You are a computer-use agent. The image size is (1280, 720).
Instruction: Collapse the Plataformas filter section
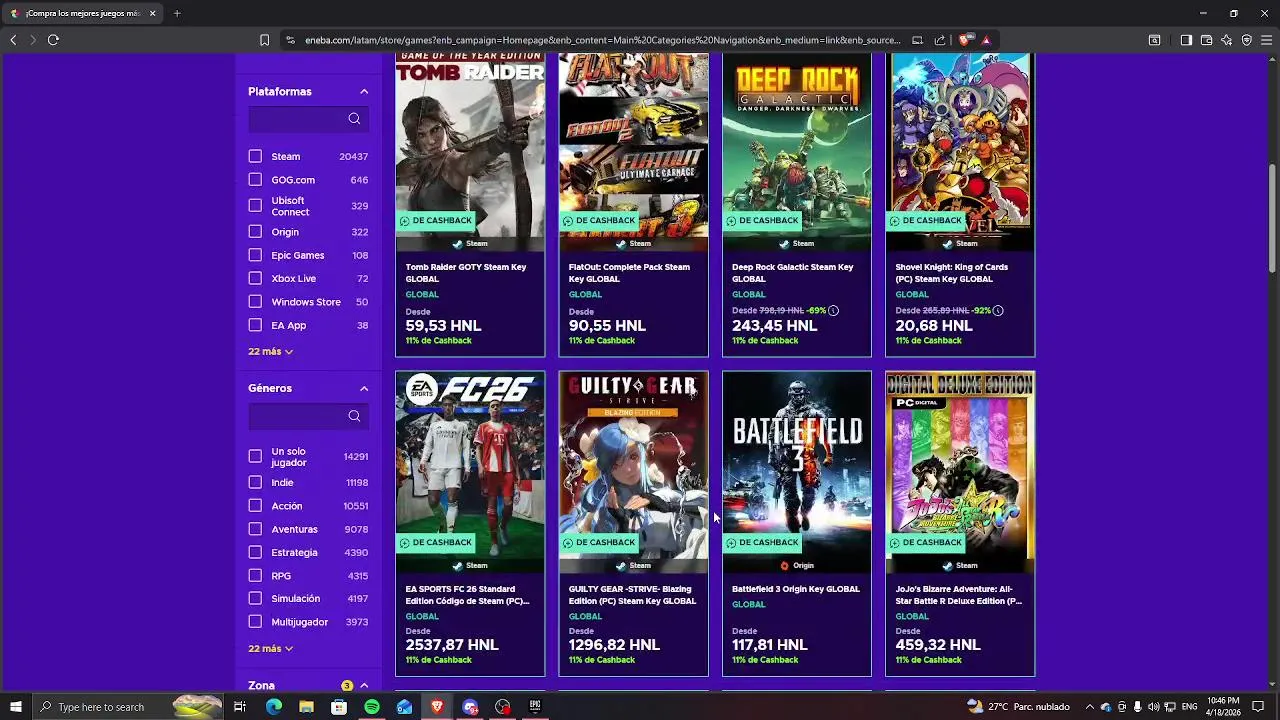coord(364,91)
